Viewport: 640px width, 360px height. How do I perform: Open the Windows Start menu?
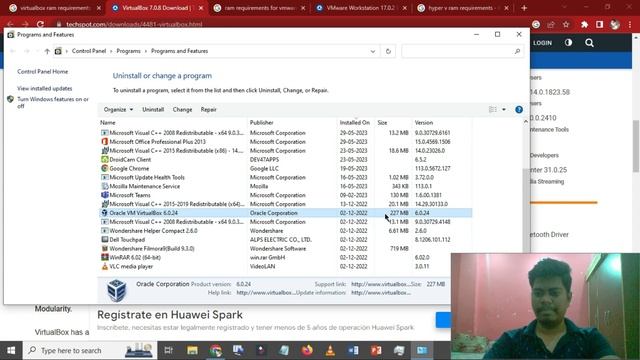(11, 350)
